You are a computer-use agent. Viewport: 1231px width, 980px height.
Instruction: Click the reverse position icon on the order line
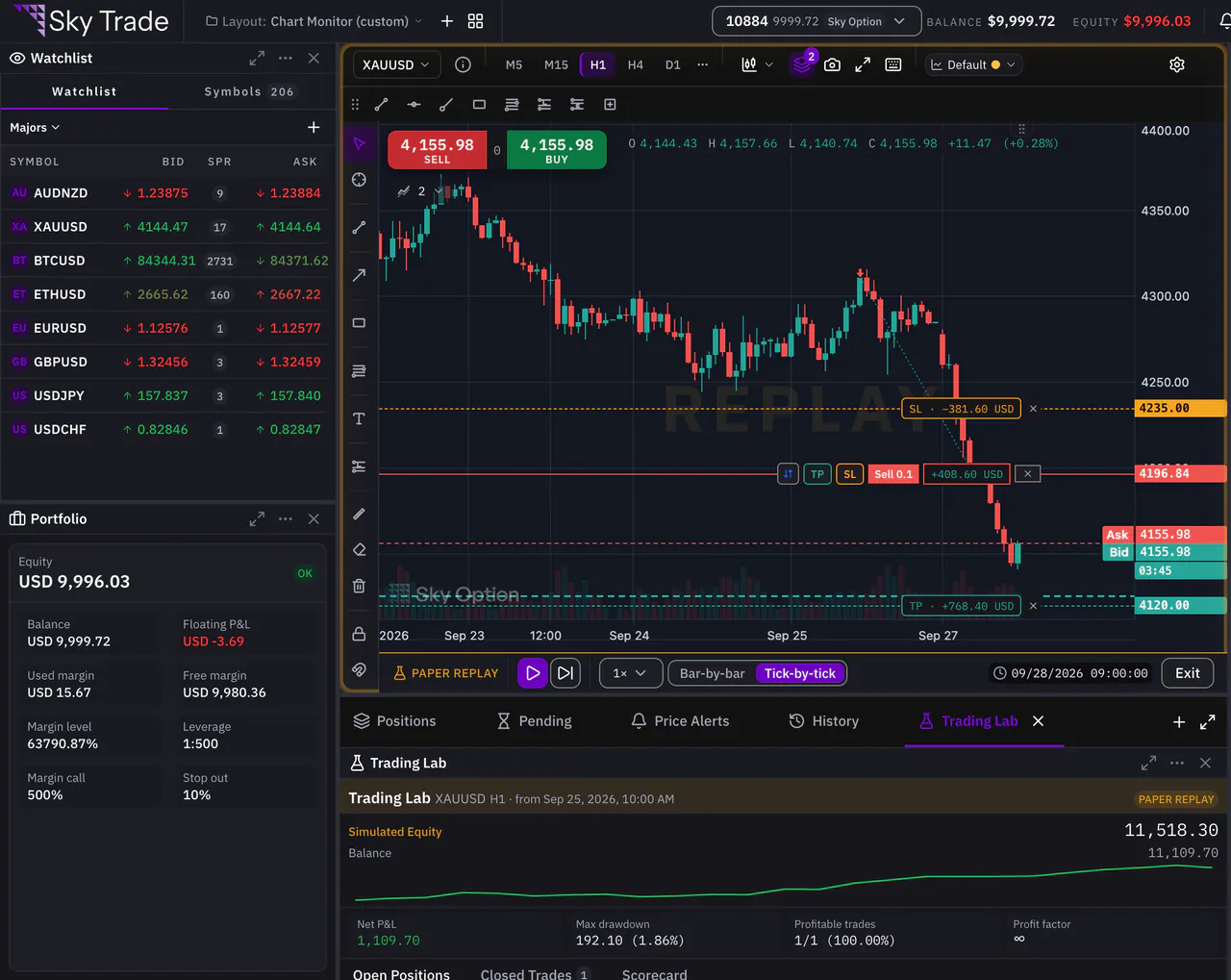click(x=789, y=474)
